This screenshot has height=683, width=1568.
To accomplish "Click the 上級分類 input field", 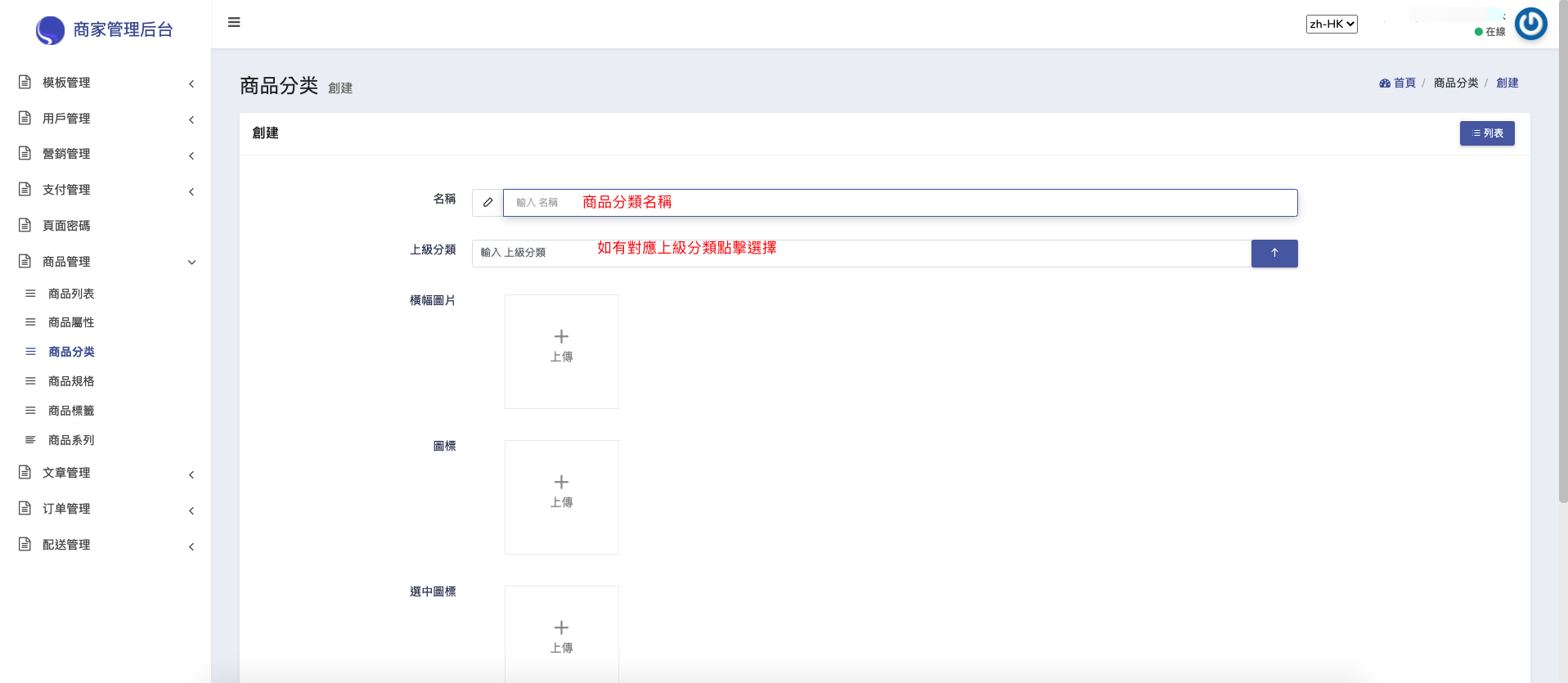I will click(861, 254).
